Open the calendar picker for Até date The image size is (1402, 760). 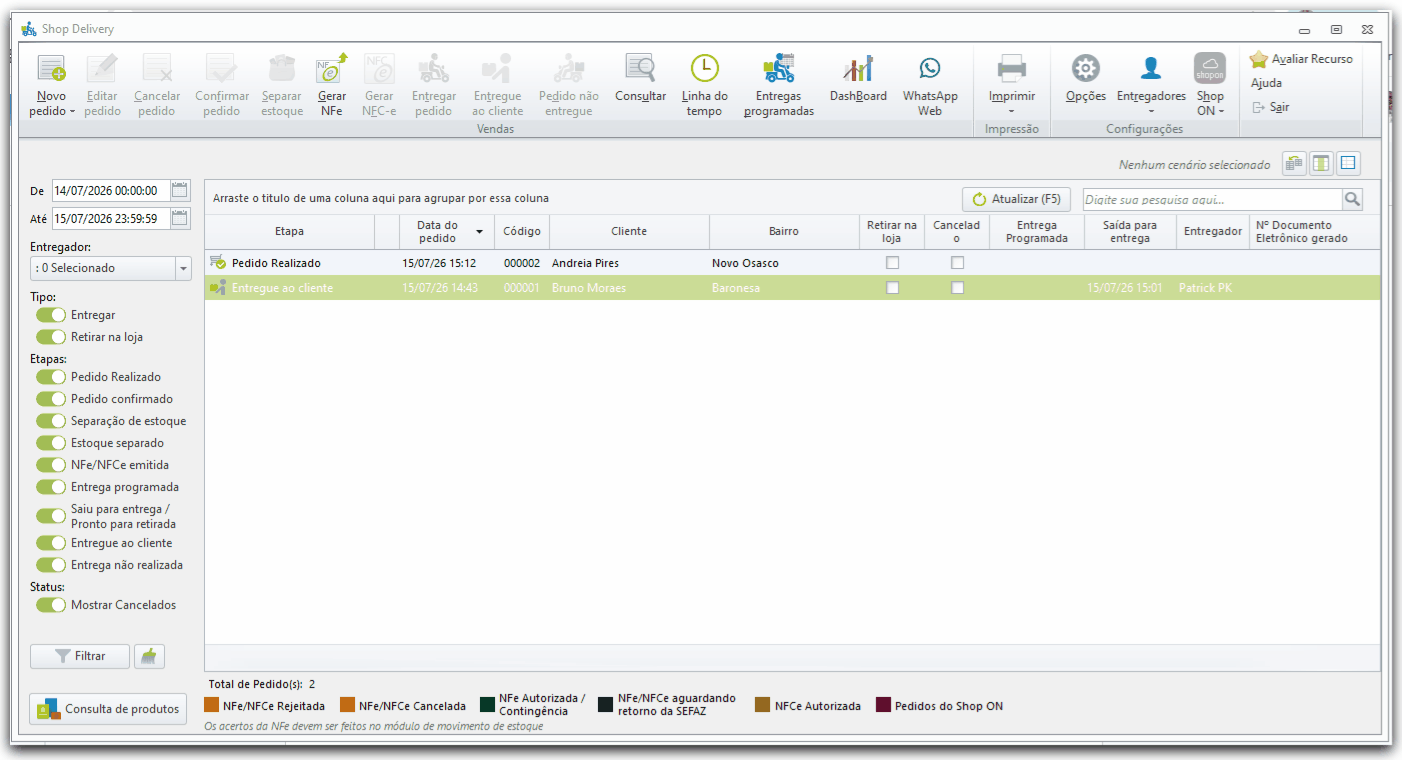click(180, 218)
